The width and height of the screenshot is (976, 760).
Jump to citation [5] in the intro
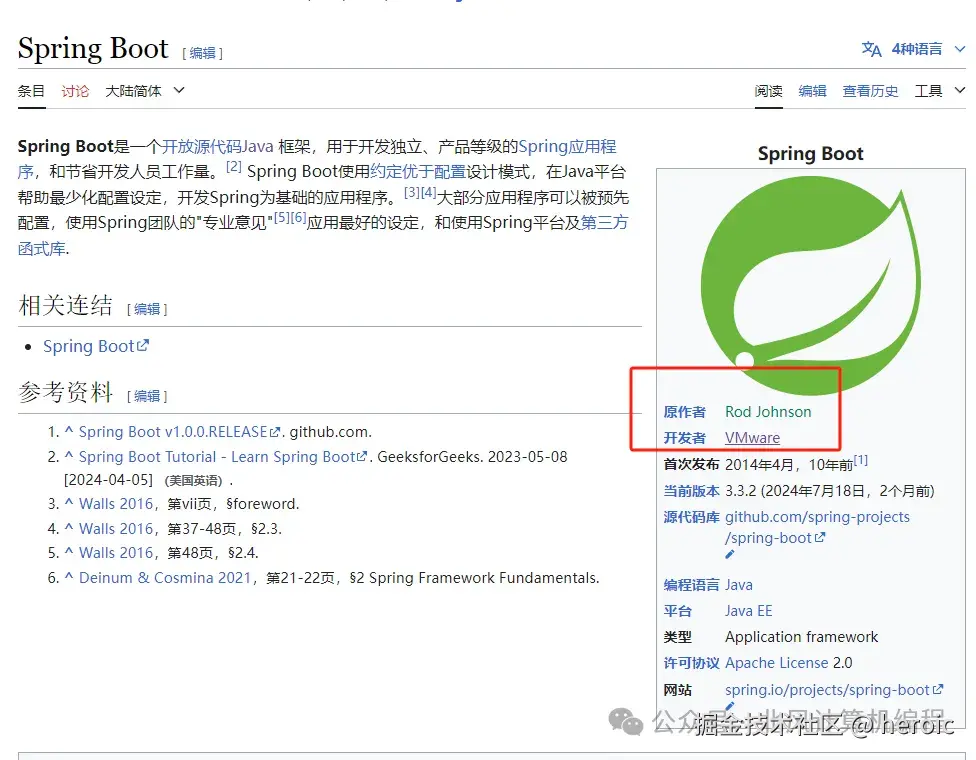(x=282, y=217)
